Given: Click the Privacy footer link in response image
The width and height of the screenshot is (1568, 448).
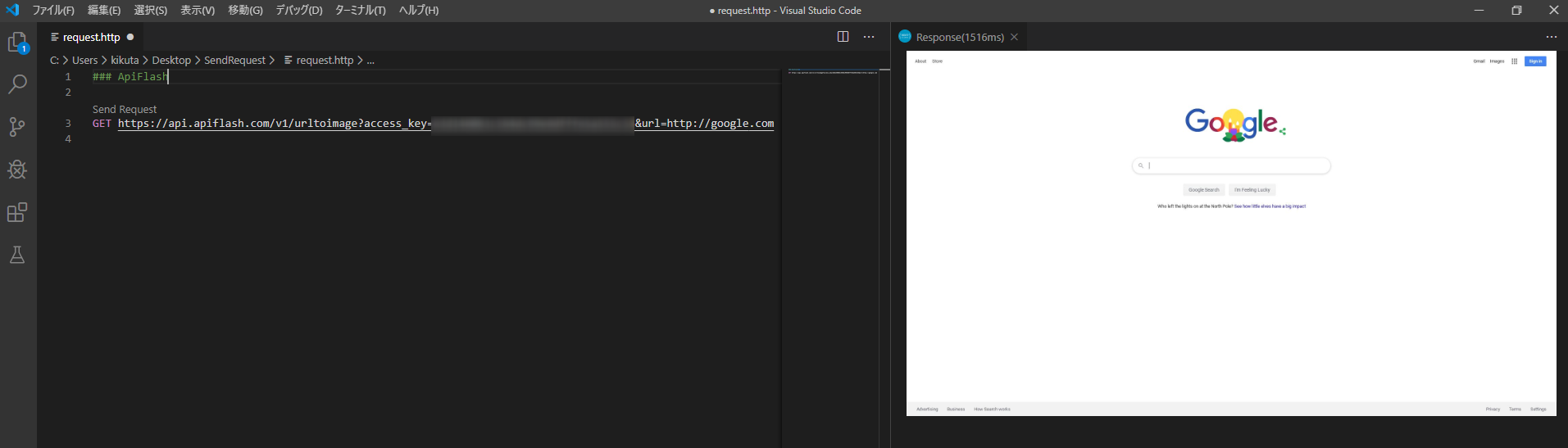Looking at the screenshot, I should [x=1493, y=410].
